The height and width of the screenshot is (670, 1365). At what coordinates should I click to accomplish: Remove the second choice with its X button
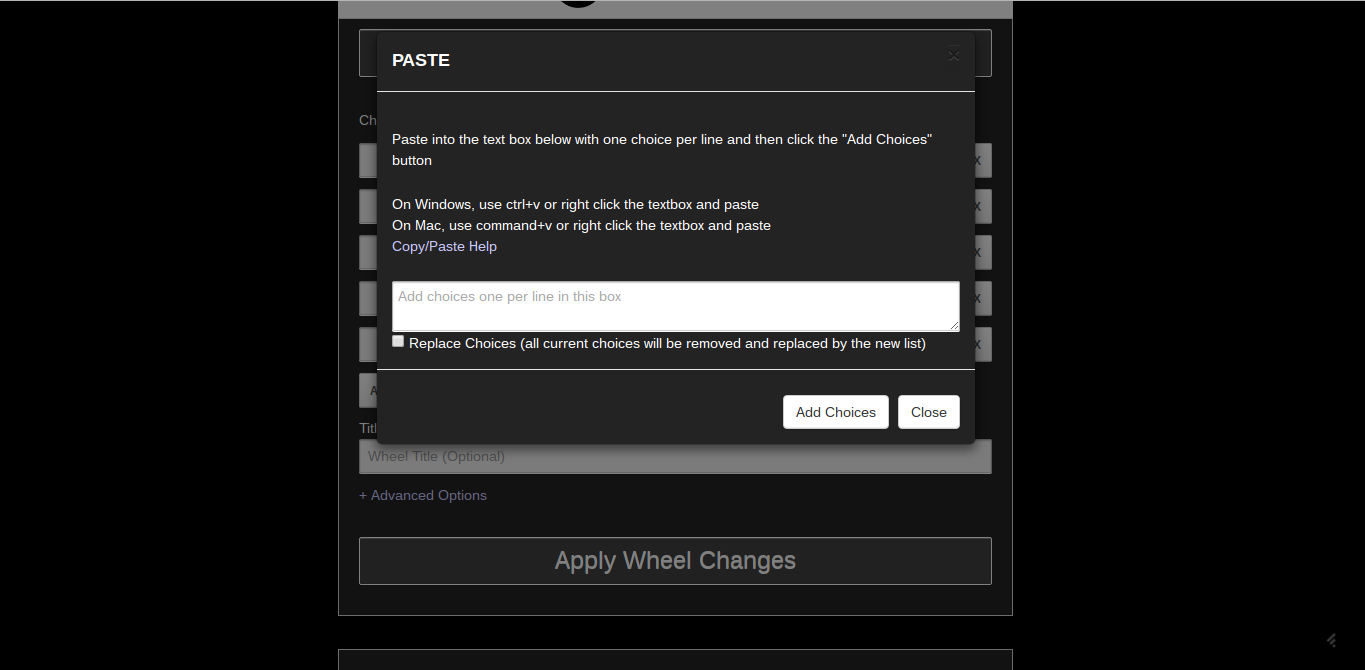pos(979,206)
